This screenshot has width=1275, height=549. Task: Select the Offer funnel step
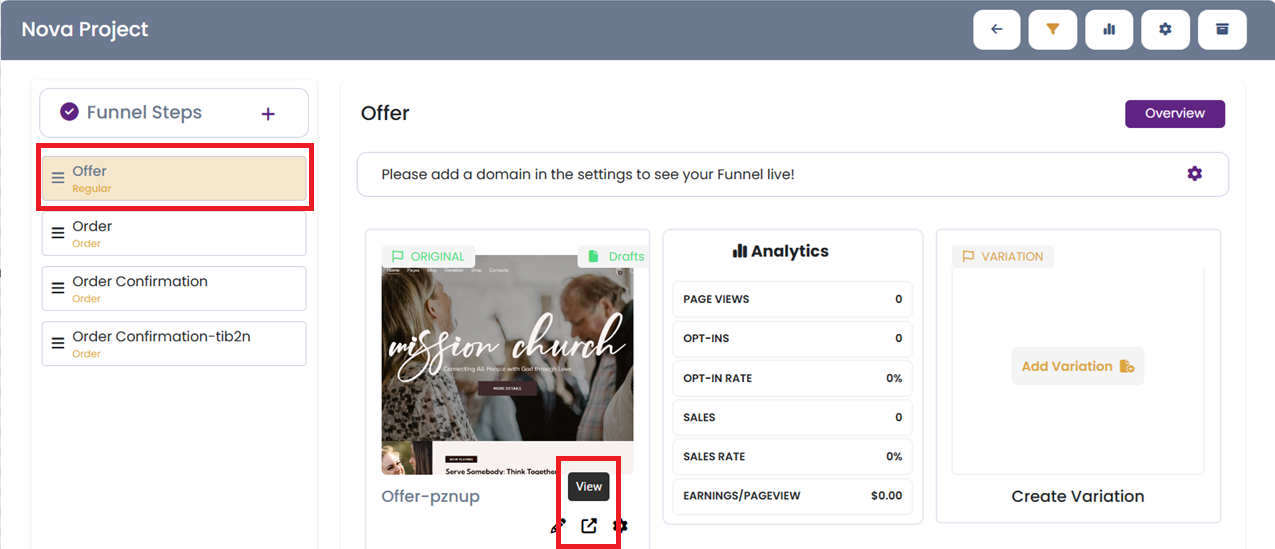pos(174,178)
